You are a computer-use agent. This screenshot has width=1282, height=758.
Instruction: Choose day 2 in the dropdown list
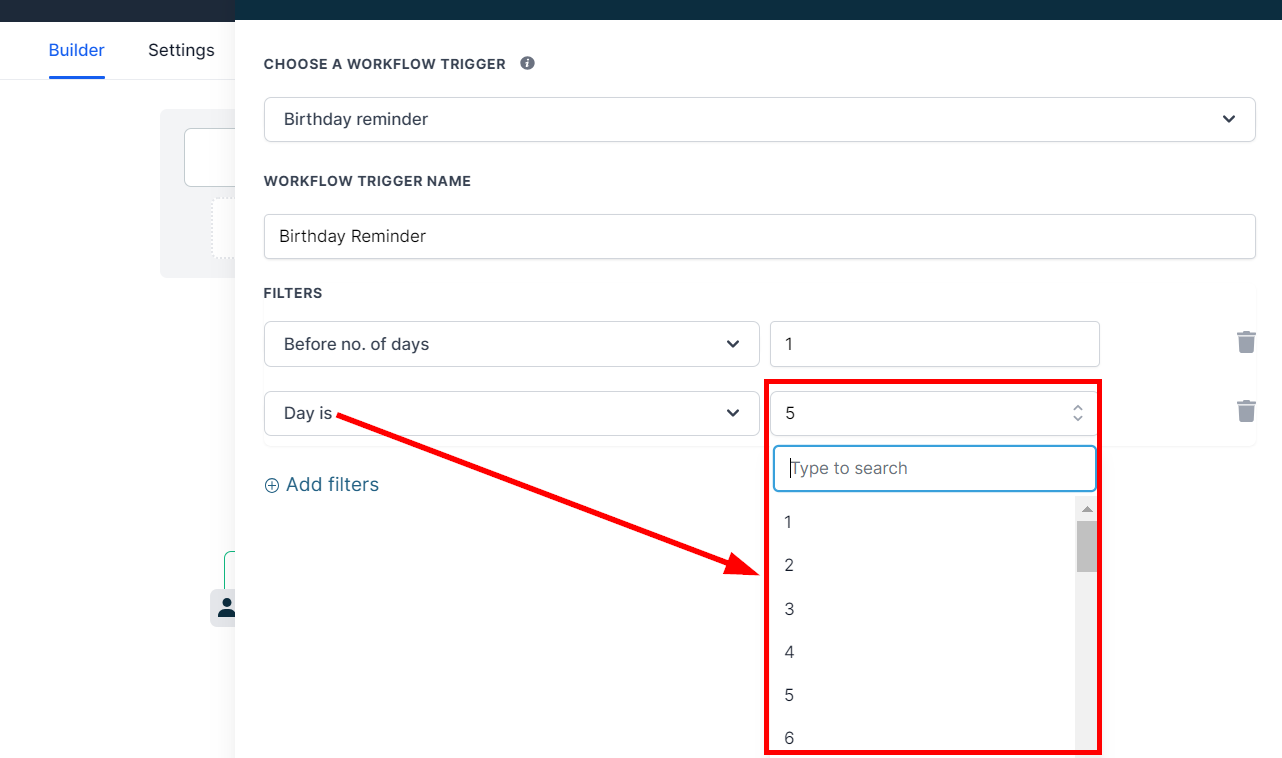789,566
